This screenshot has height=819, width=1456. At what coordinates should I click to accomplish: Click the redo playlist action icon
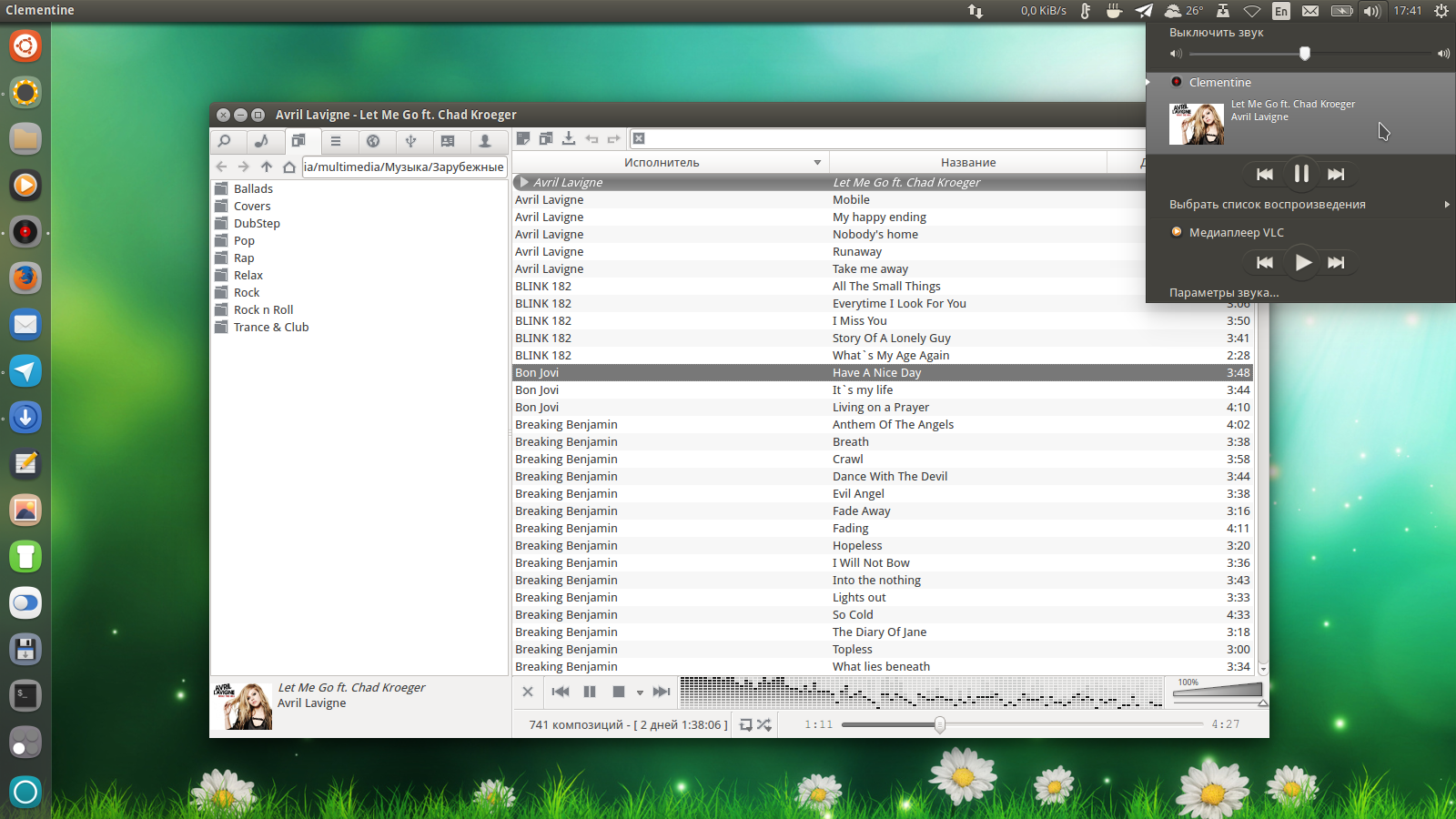[x=614, y=139]
